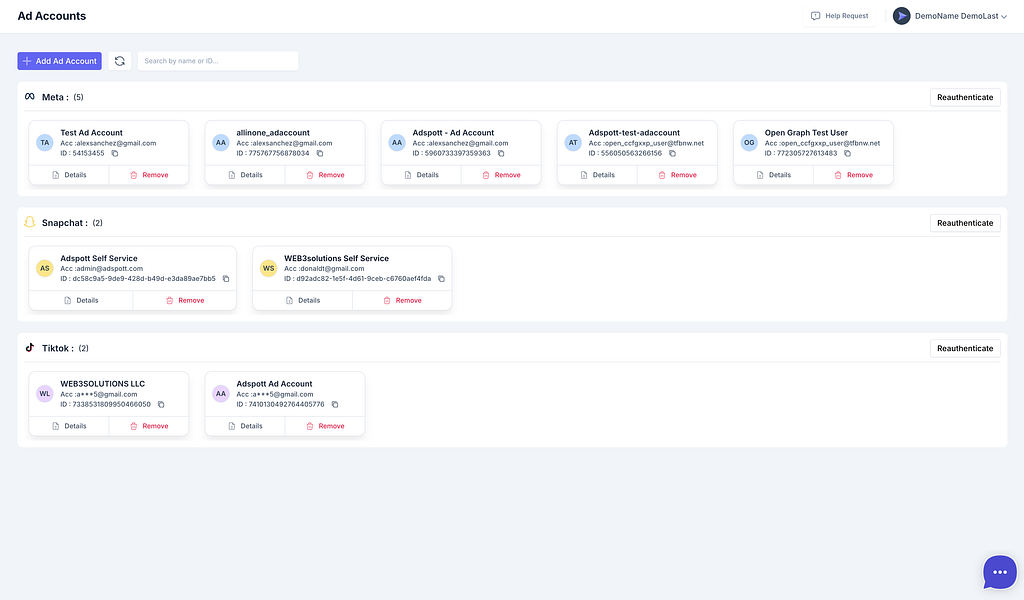Image resolution: width=1024 pixels, height=600 pixels.
Task: Refresh the ad accounts list
Action: coord(120,61)
